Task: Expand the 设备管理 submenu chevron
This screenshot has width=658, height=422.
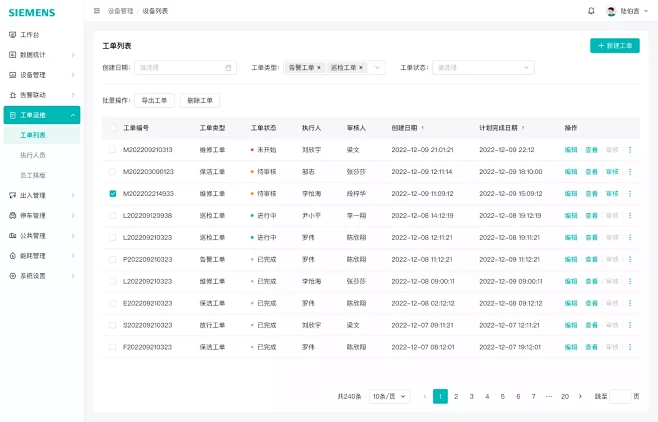Action: point(73,75)
